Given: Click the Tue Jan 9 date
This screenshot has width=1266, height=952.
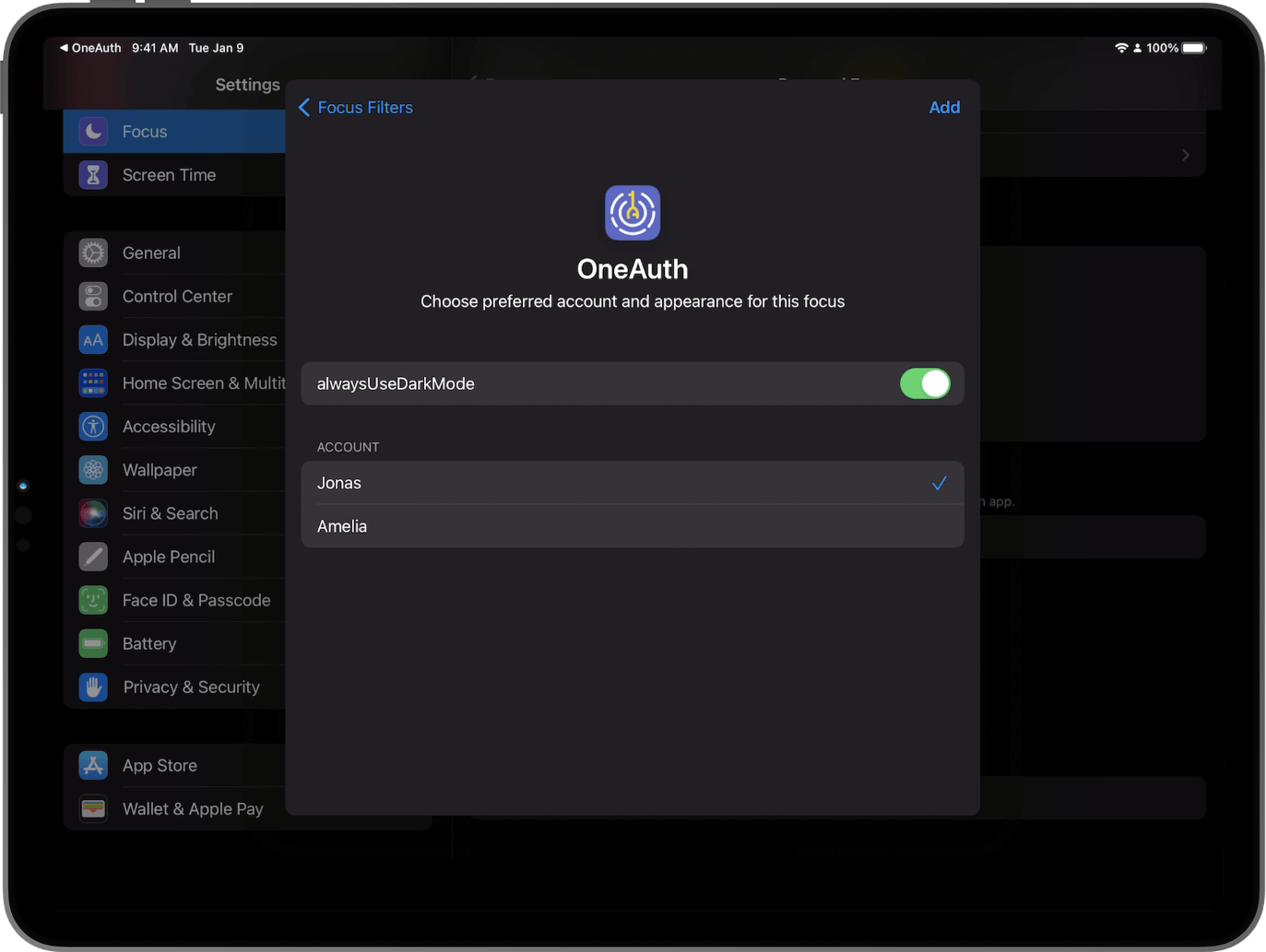Looking at the screenshot, I should (217, 48).
